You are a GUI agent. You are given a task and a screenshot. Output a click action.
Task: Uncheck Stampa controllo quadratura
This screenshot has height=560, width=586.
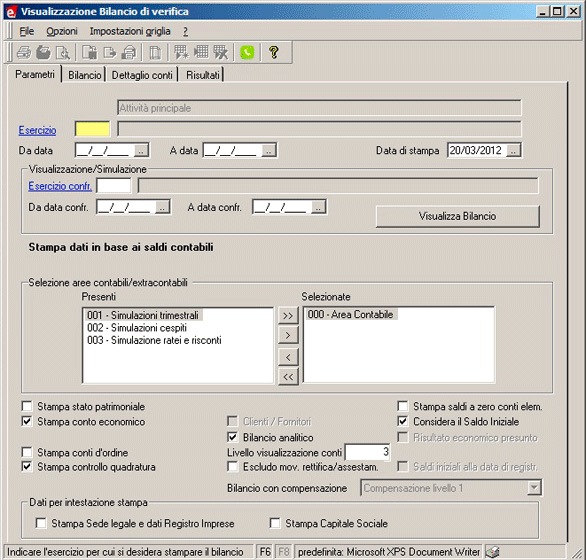point(27,467)
